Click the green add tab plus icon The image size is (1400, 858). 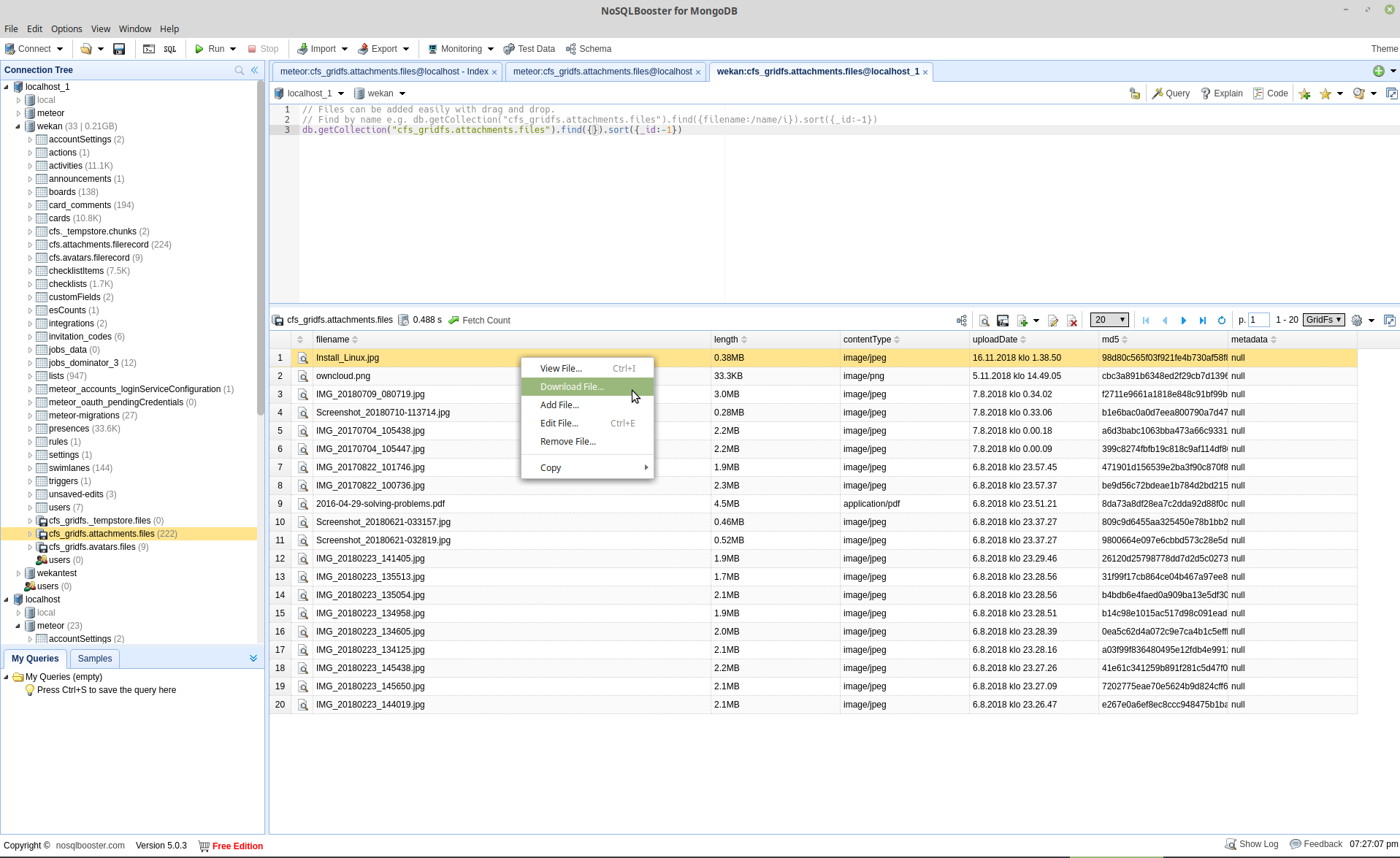[1378, 71]
